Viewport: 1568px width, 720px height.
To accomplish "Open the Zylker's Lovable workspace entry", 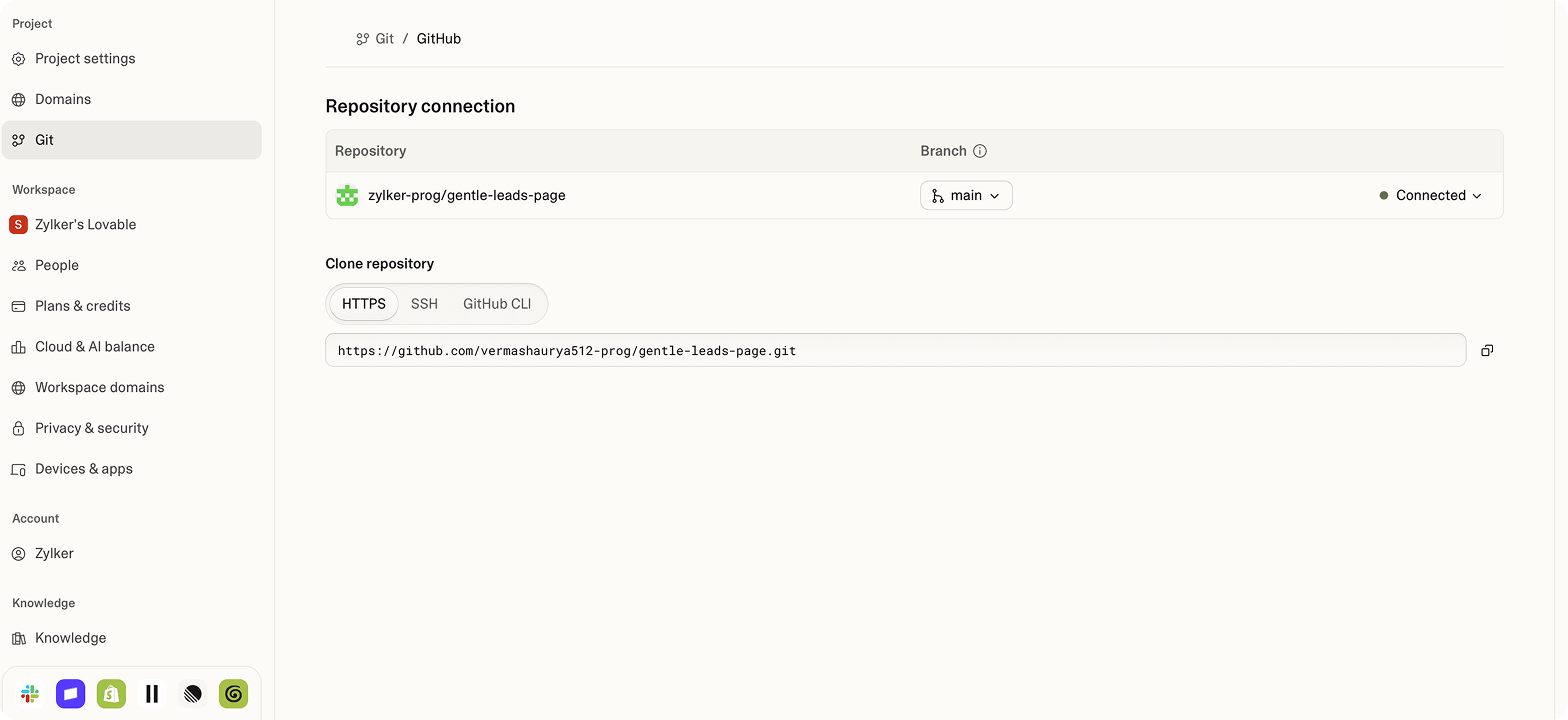I will click(132, 225).
